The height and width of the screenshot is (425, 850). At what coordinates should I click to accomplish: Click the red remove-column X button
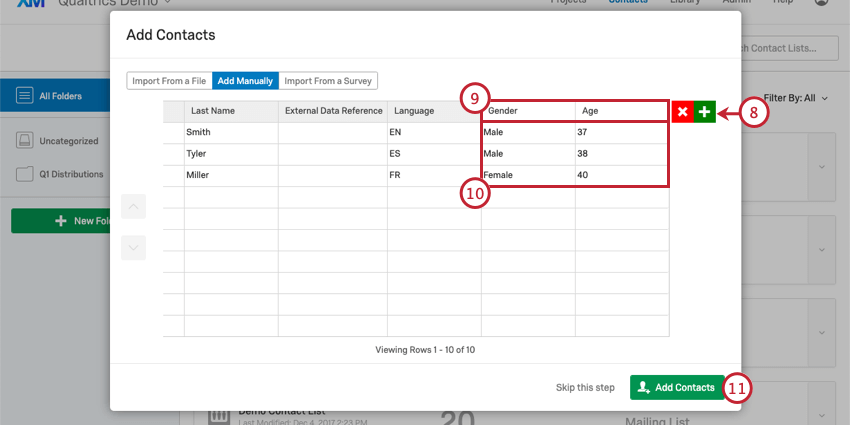coord(683,112)
